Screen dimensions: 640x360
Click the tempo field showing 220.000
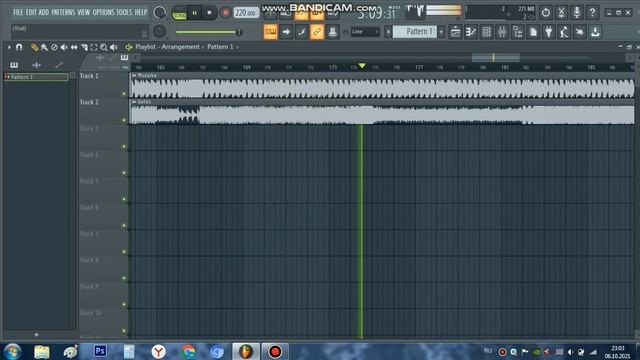tap(246, 13)
